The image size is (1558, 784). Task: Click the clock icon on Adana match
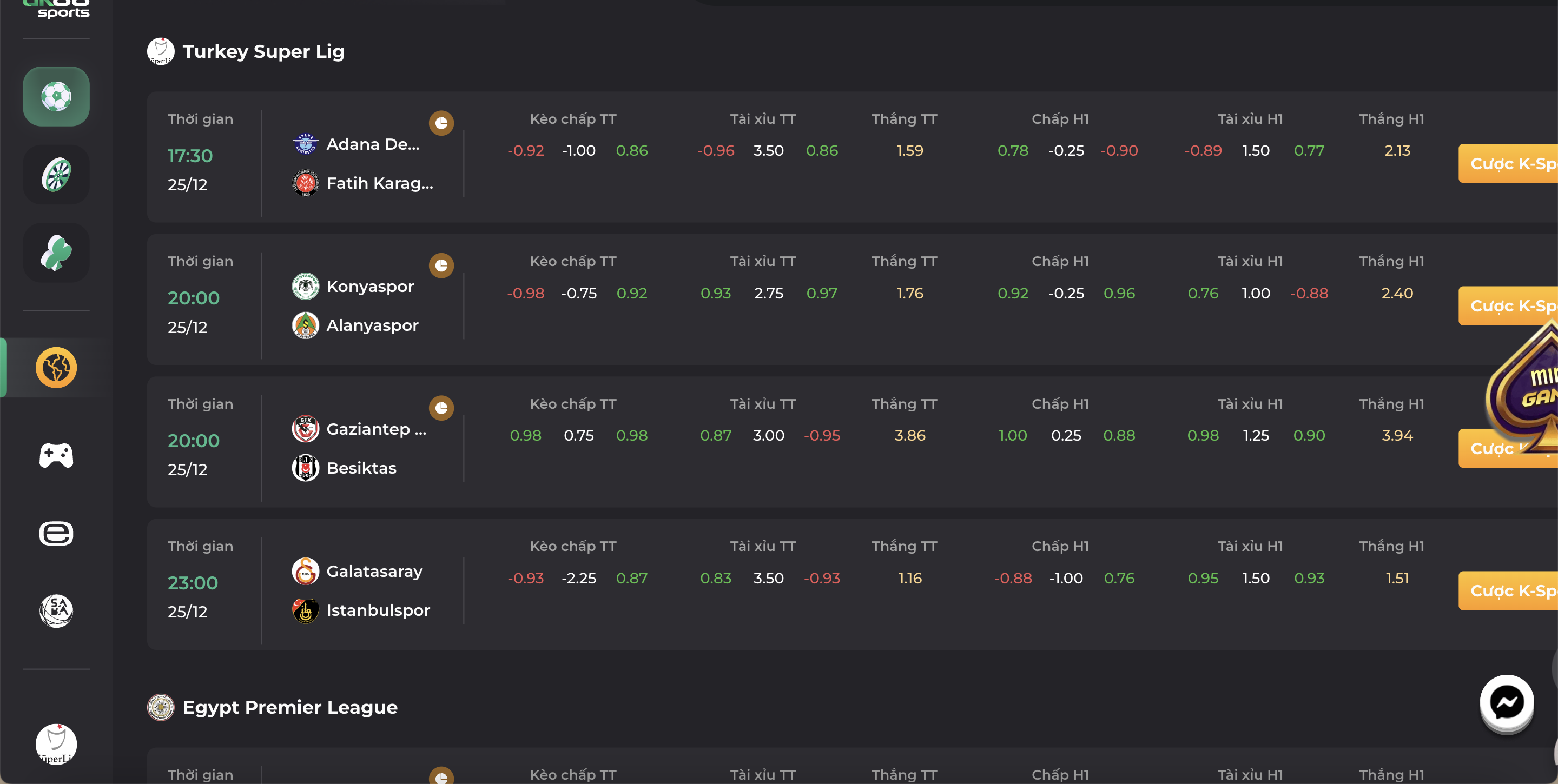[441, 123]
